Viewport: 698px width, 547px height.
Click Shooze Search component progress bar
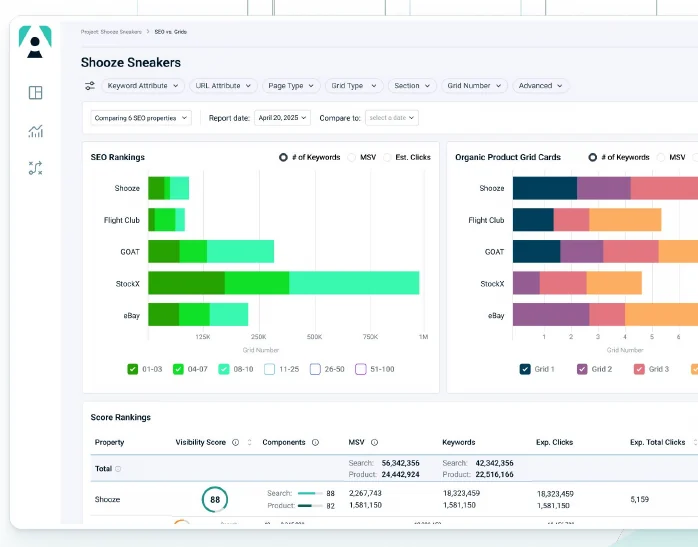point(310,493)
